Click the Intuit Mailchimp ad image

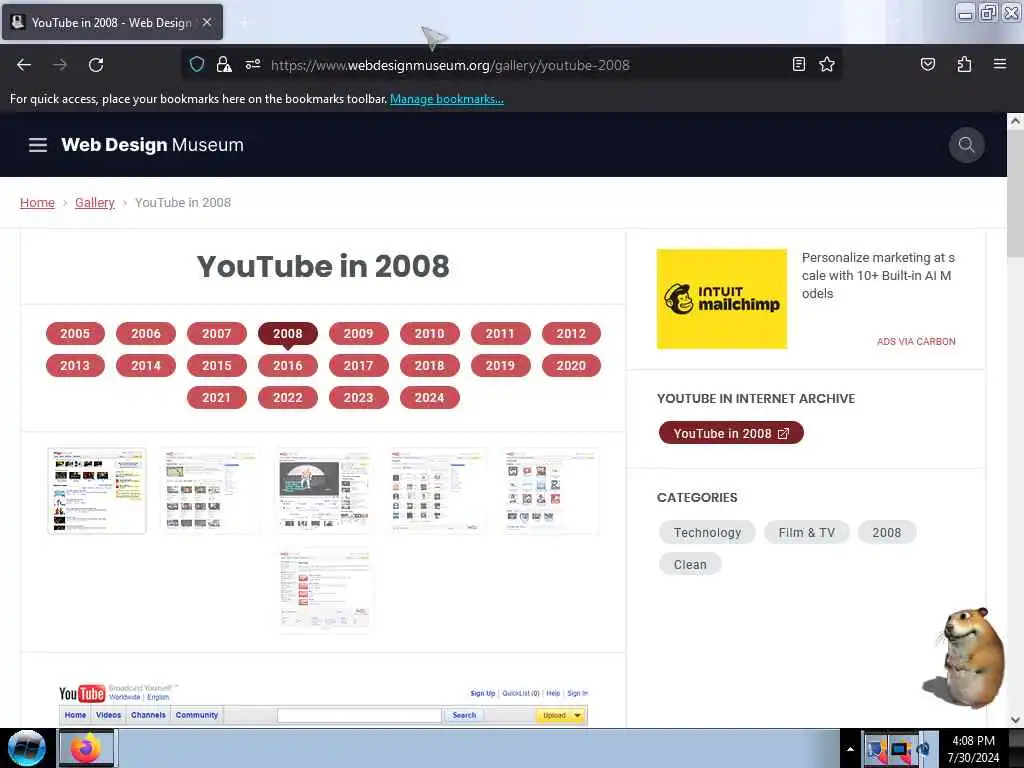point(722,298)
